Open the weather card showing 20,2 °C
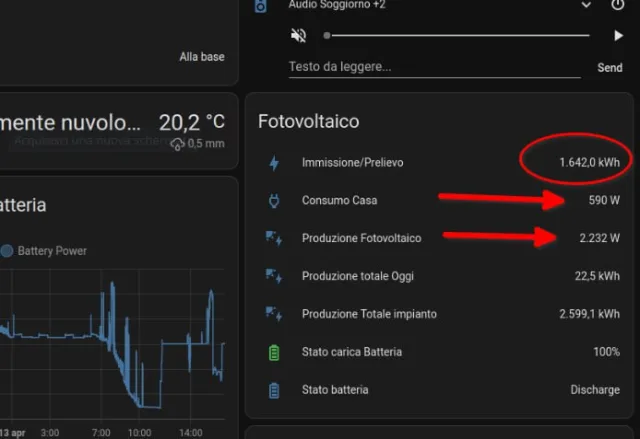Viewport: 640px width, 439px height. pyautogui.click(x=120, y=130)
